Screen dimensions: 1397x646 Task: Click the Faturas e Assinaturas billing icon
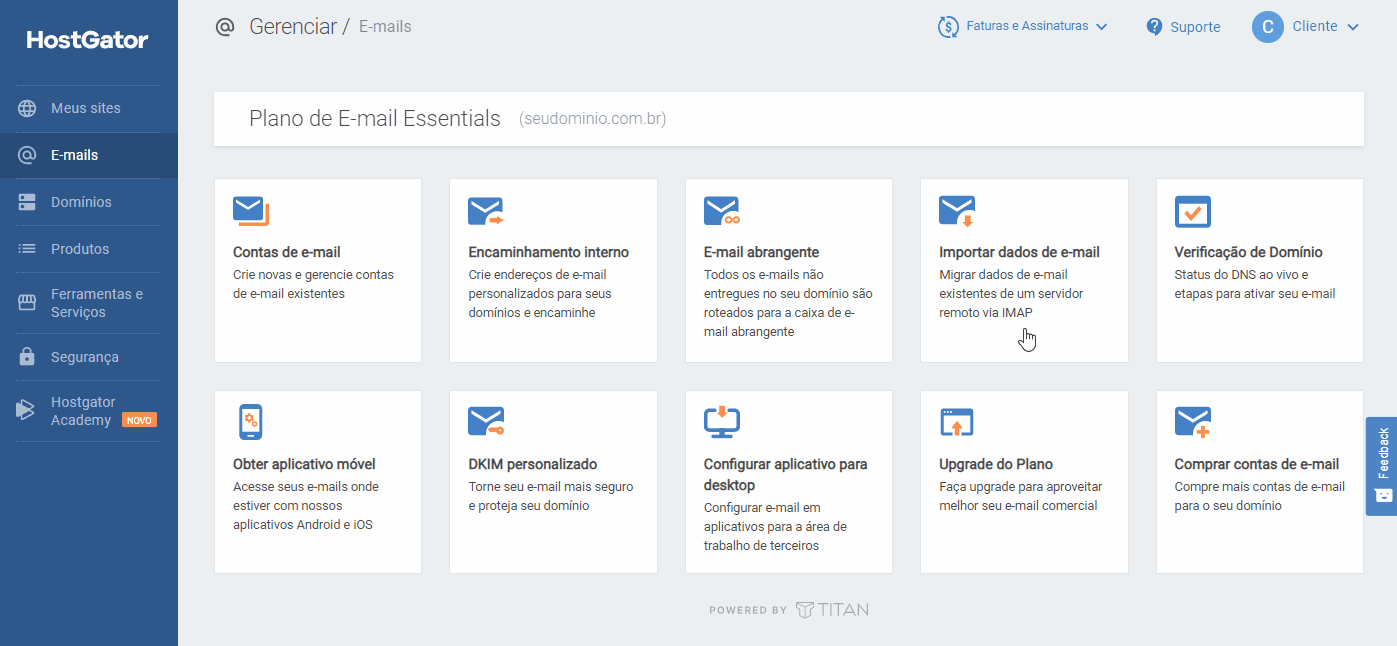[x=948, y=27]
